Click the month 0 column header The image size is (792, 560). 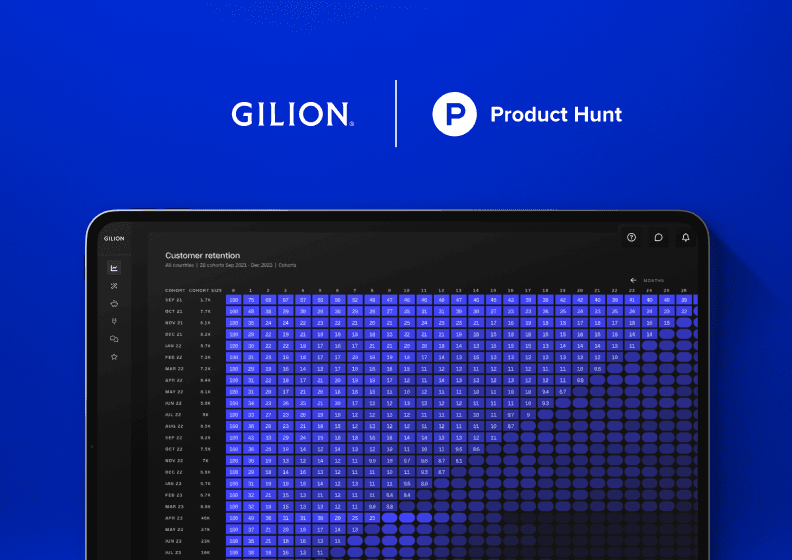pos(233,290)
